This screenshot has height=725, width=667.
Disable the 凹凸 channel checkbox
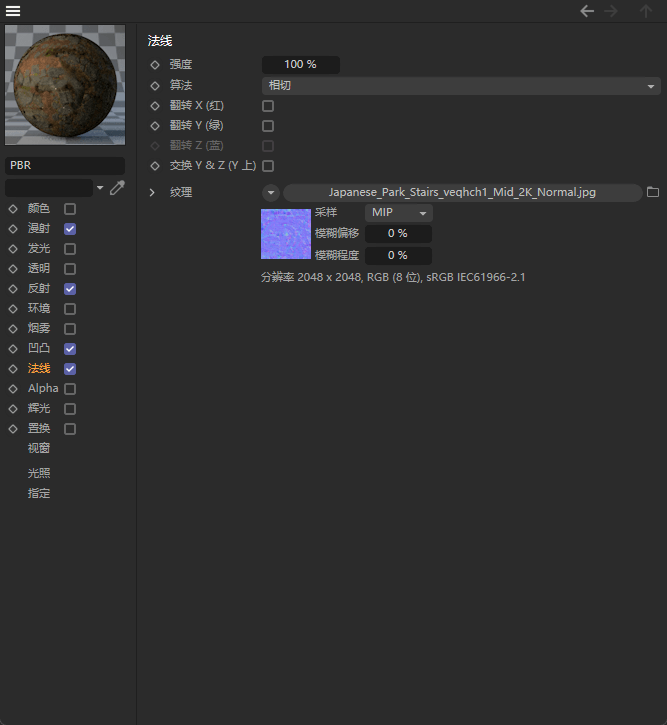[70, 349]
